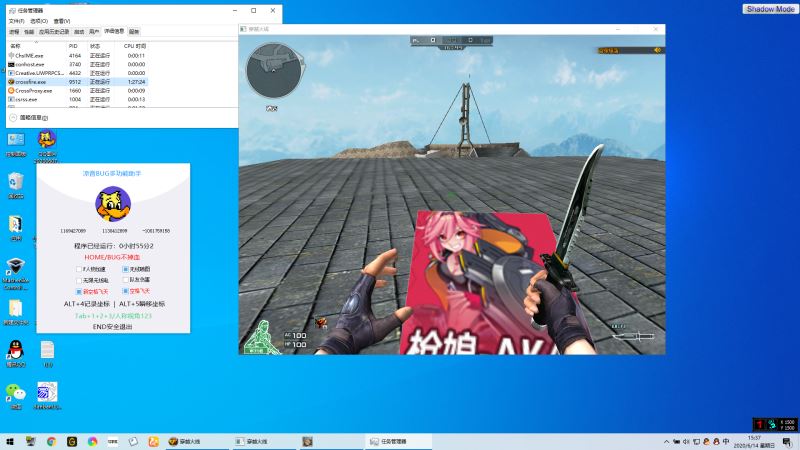800x450 pixels.
Task: Click the black G icon on taskbar
Action: click(x=71, y=441)
